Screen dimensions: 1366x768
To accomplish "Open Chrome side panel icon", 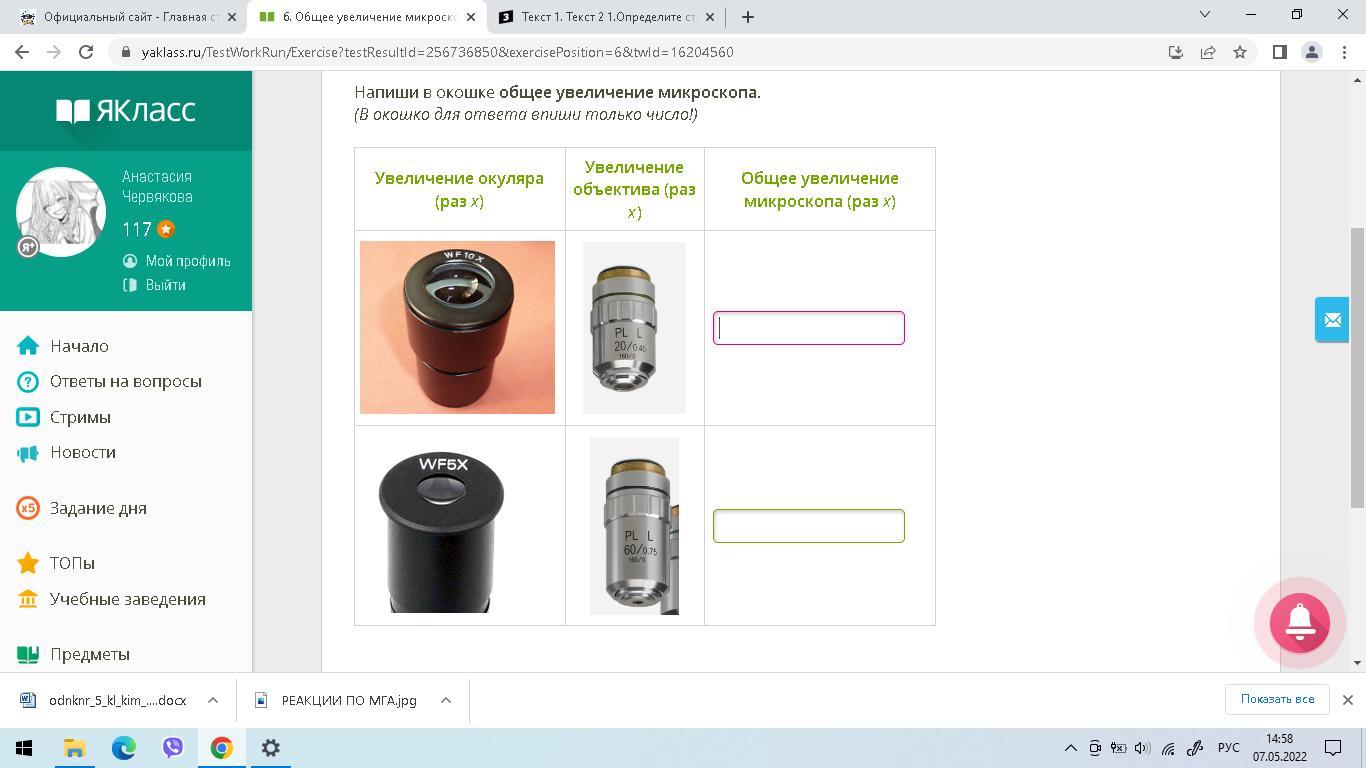I will click(1279, 52).
